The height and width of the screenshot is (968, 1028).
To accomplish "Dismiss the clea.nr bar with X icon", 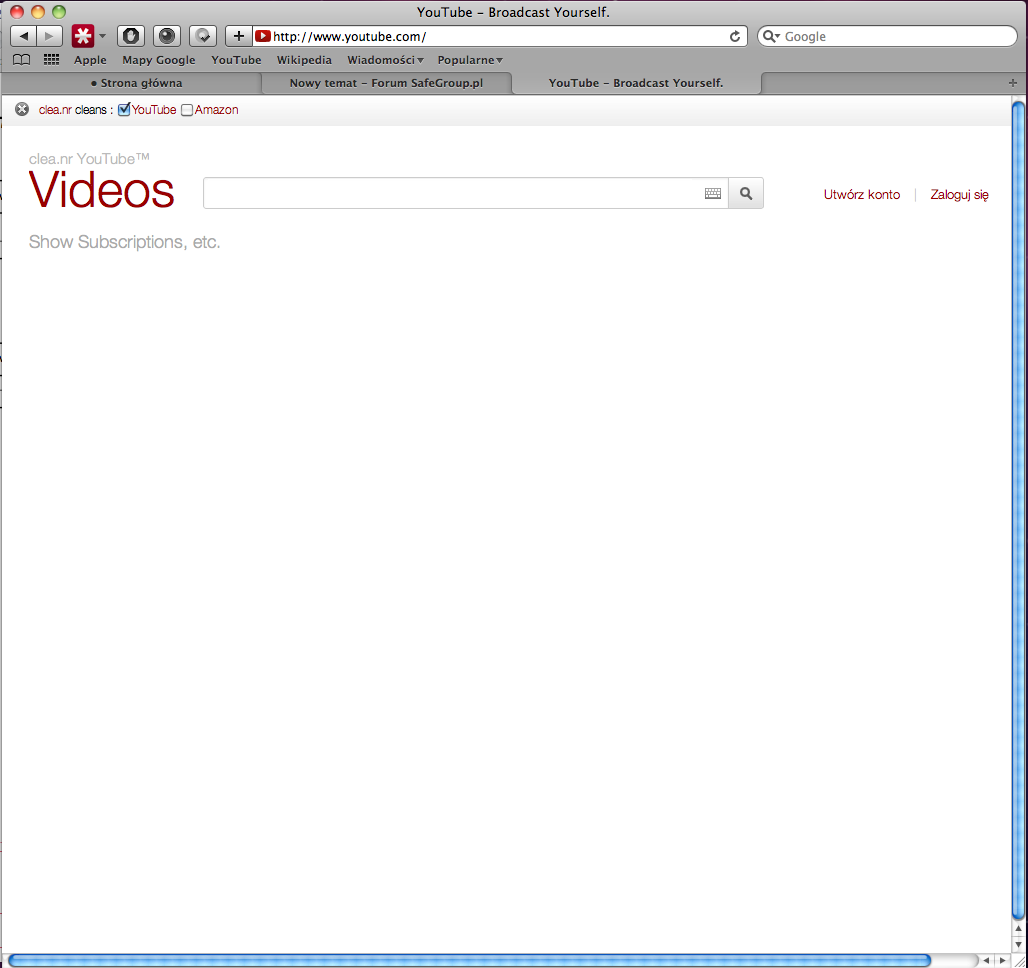I will (22, 110).
